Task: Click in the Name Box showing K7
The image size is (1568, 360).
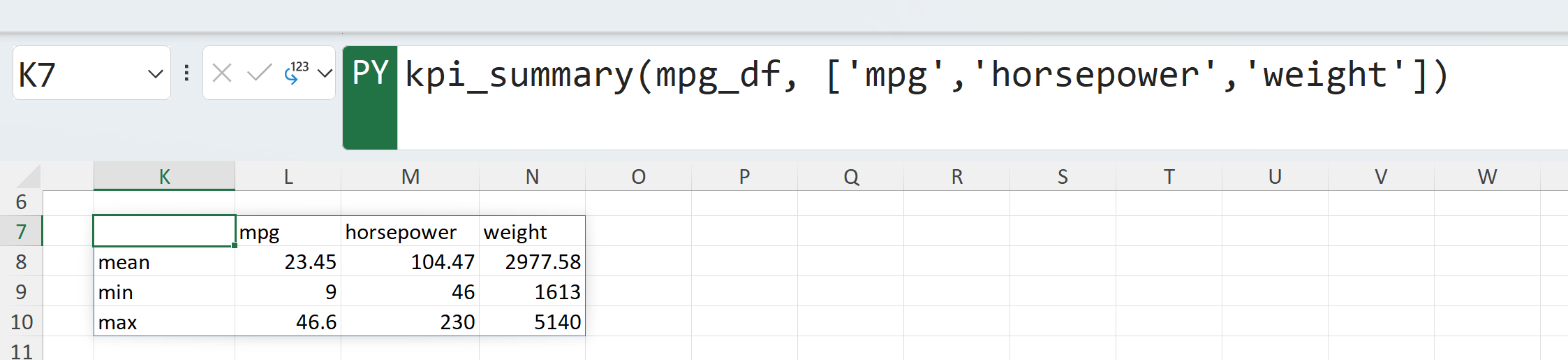Action: pyautogui.click(x=77, y=73)
